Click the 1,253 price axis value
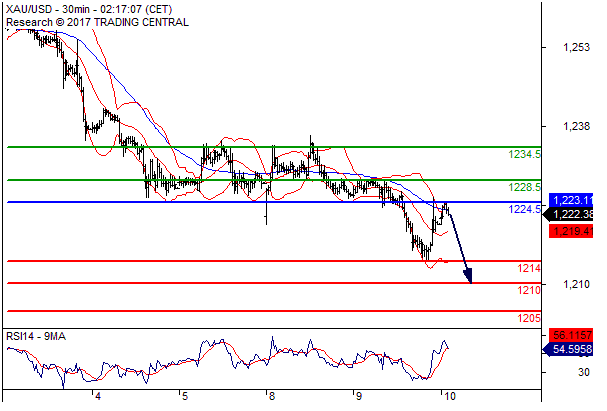 576,47
